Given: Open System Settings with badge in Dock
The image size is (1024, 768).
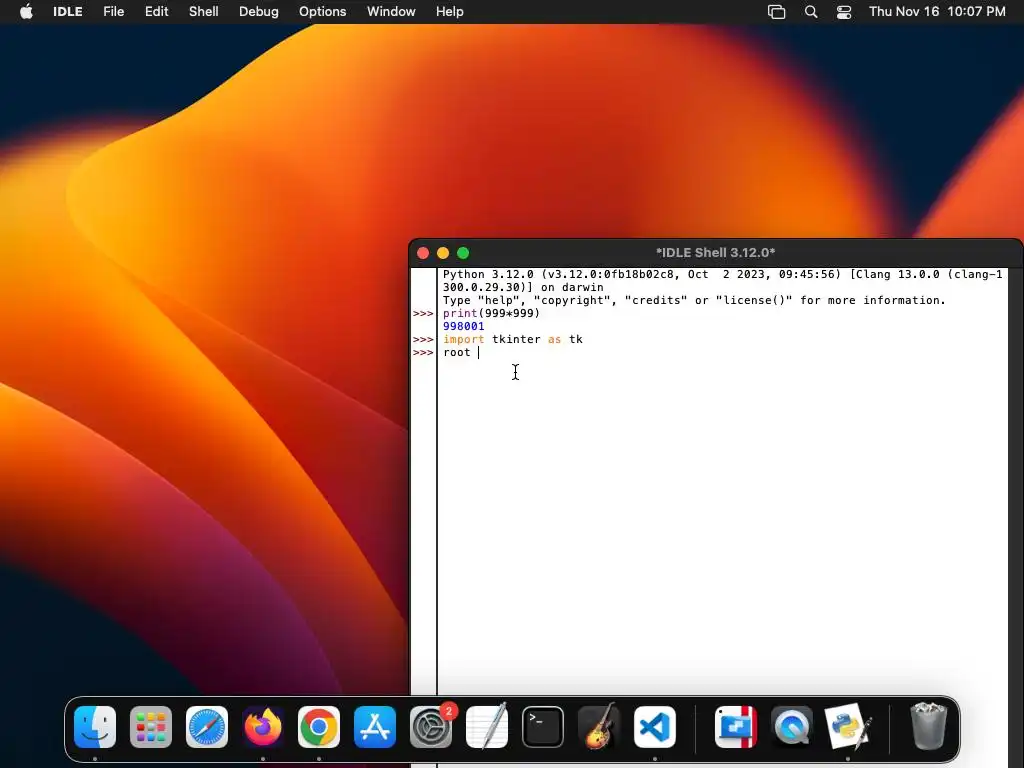Looking at the screenshot, I should point(431,727).
